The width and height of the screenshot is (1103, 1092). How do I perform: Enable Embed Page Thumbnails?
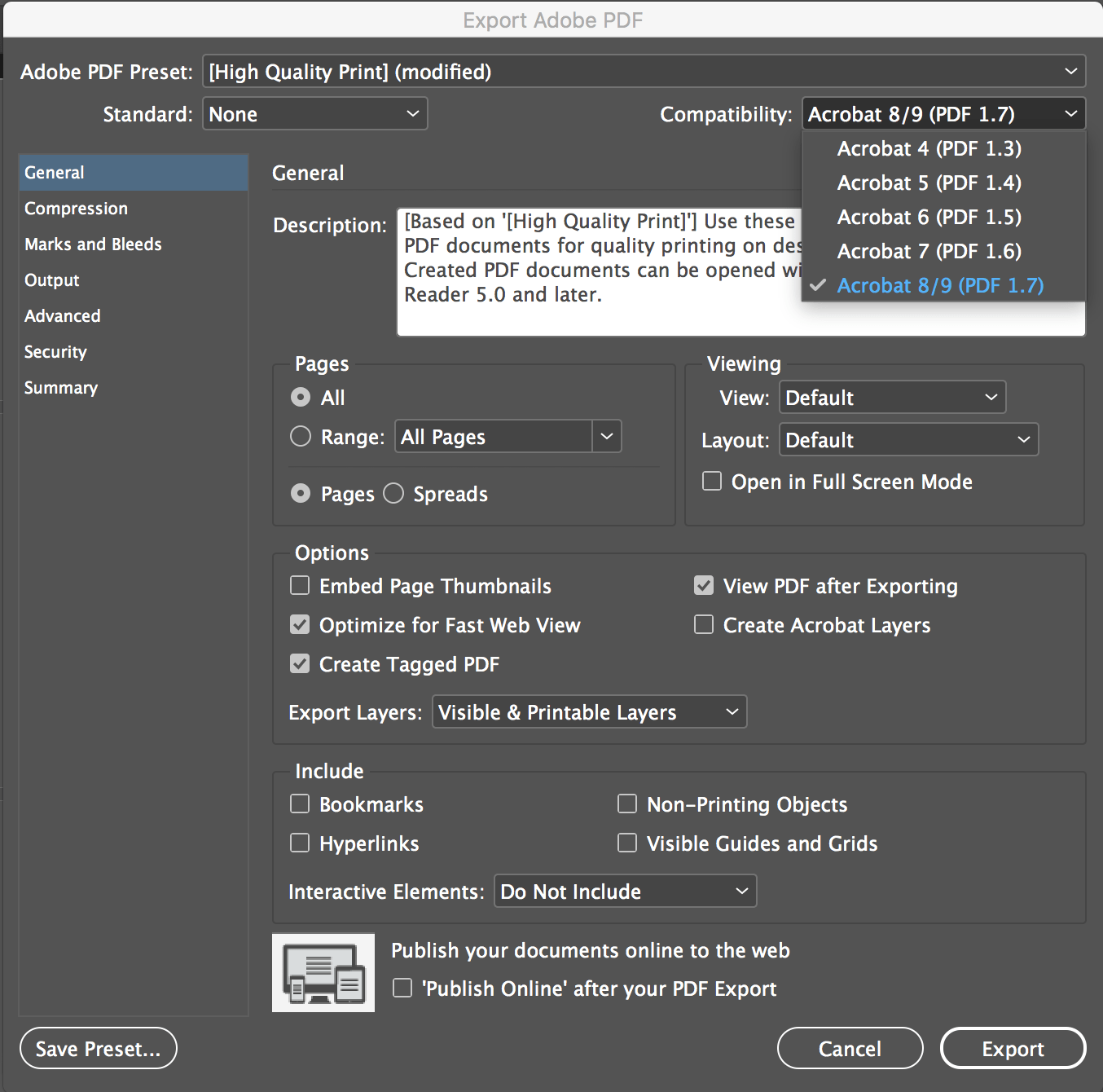click(299, 585)
